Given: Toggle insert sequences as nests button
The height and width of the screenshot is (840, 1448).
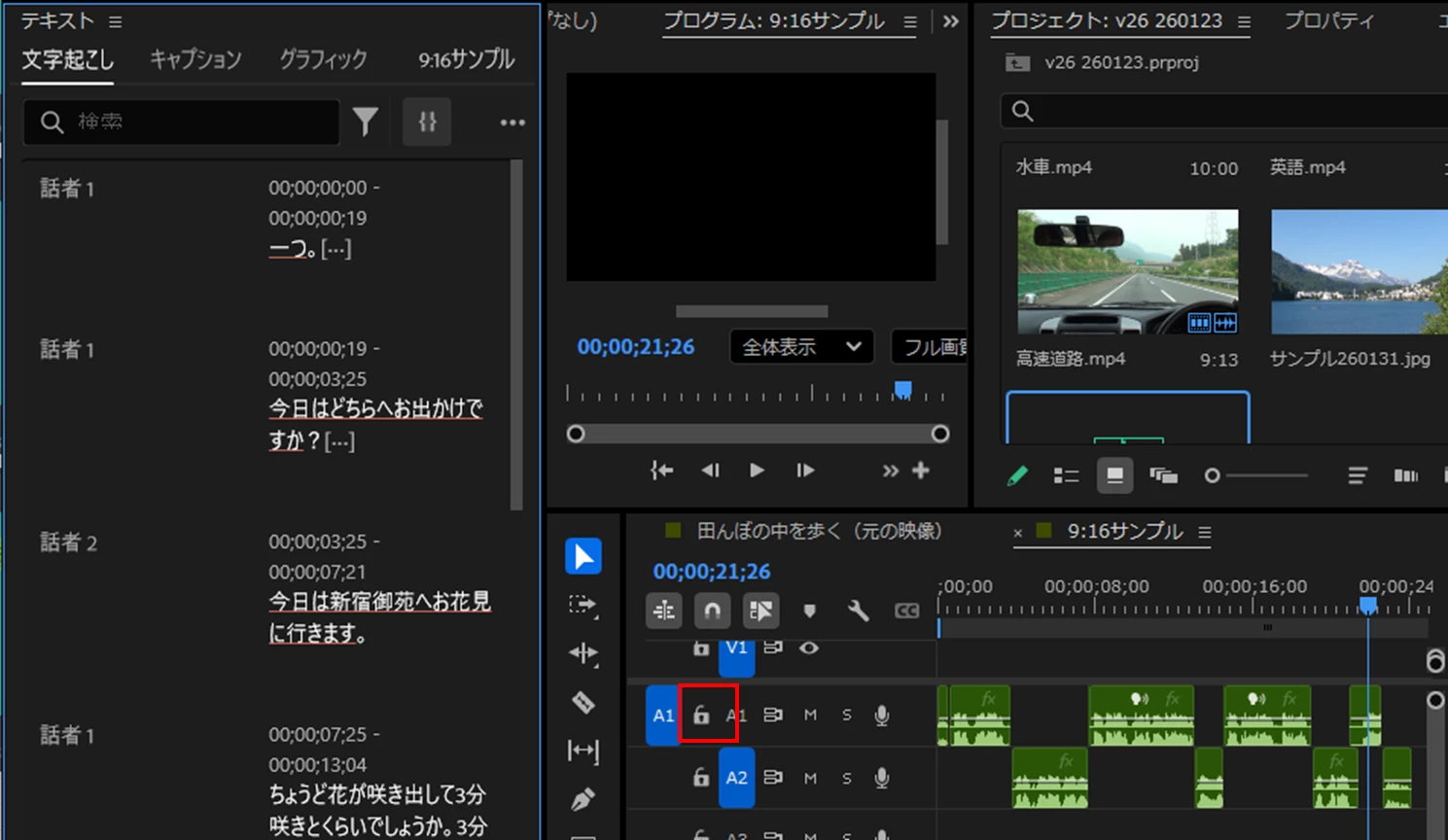Looking at the screenshot, I should (x=664, y=611).
